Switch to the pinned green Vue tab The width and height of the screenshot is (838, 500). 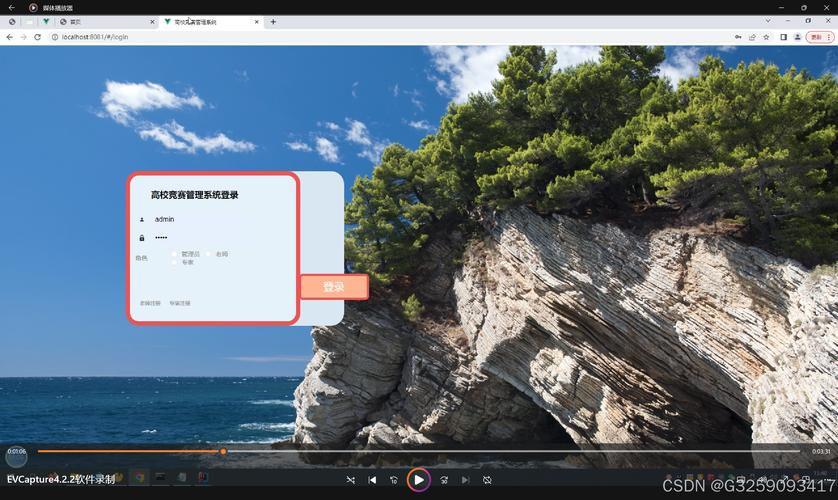46,22
